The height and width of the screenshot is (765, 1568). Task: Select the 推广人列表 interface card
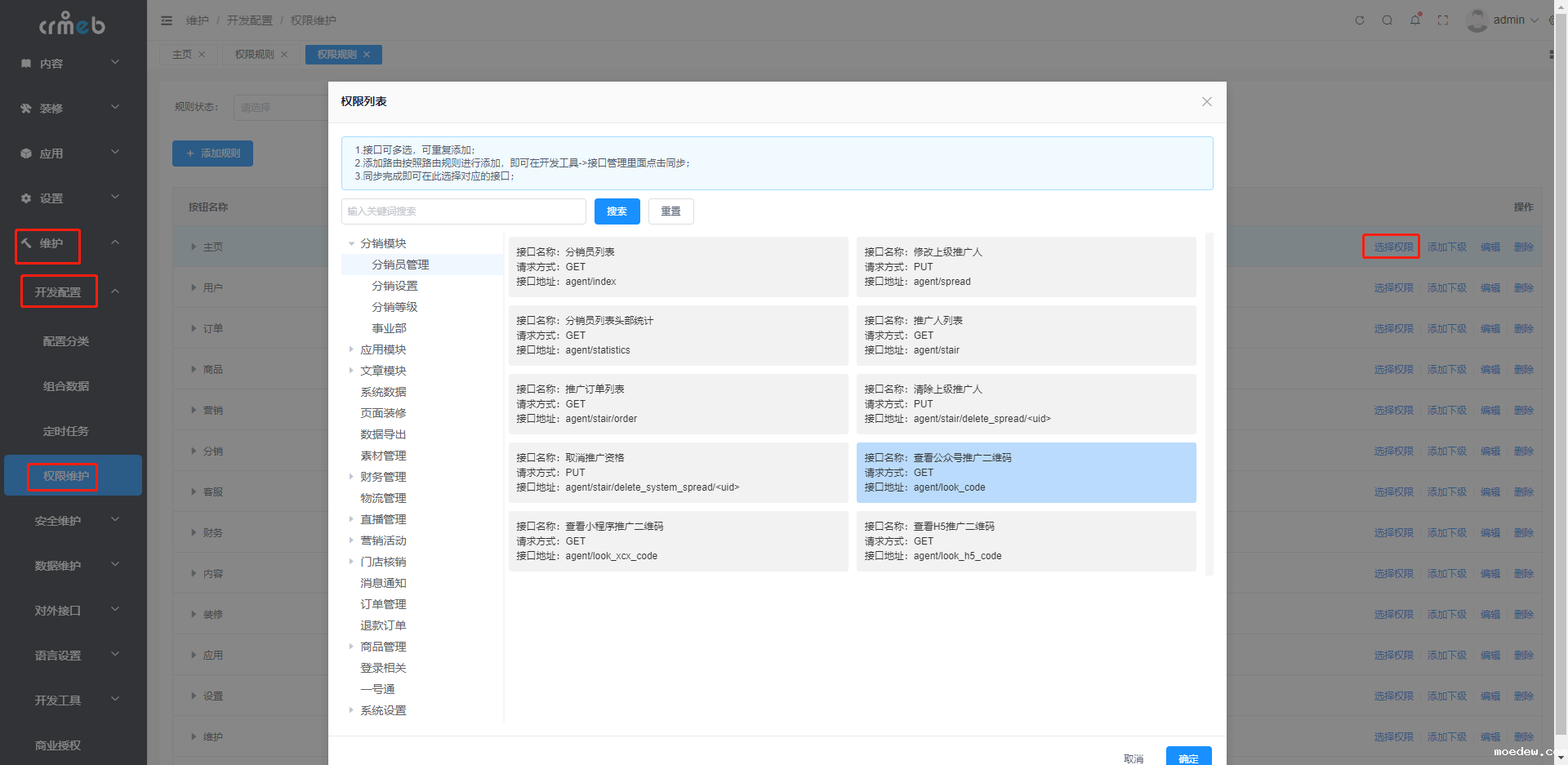click(x=1026, y=336)
